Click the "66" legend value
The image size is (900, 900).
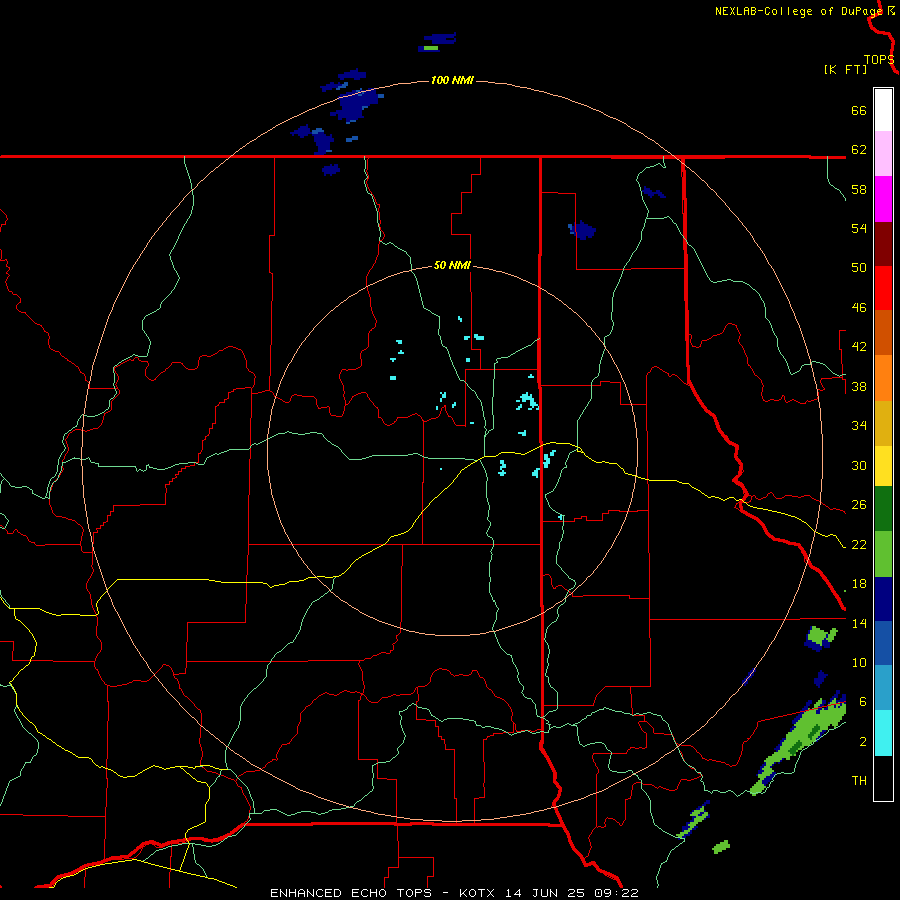tap(859, 110)
